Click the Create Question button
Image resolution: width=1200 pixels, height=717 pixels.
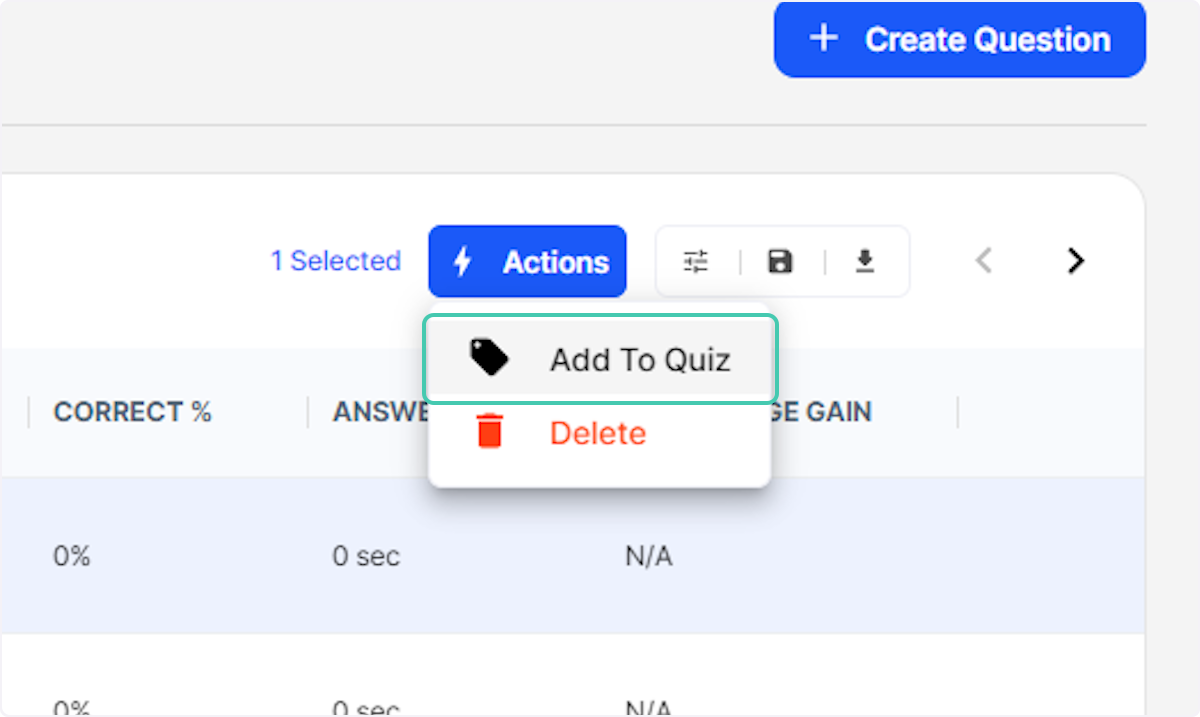959,39
